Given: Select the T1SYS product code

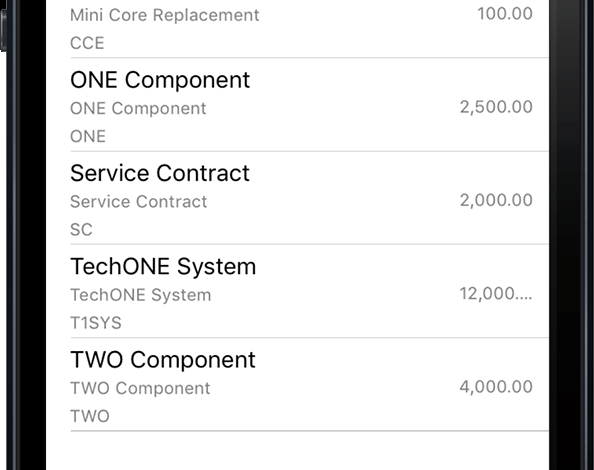Looking at the screenshot, I should point(96,323).
